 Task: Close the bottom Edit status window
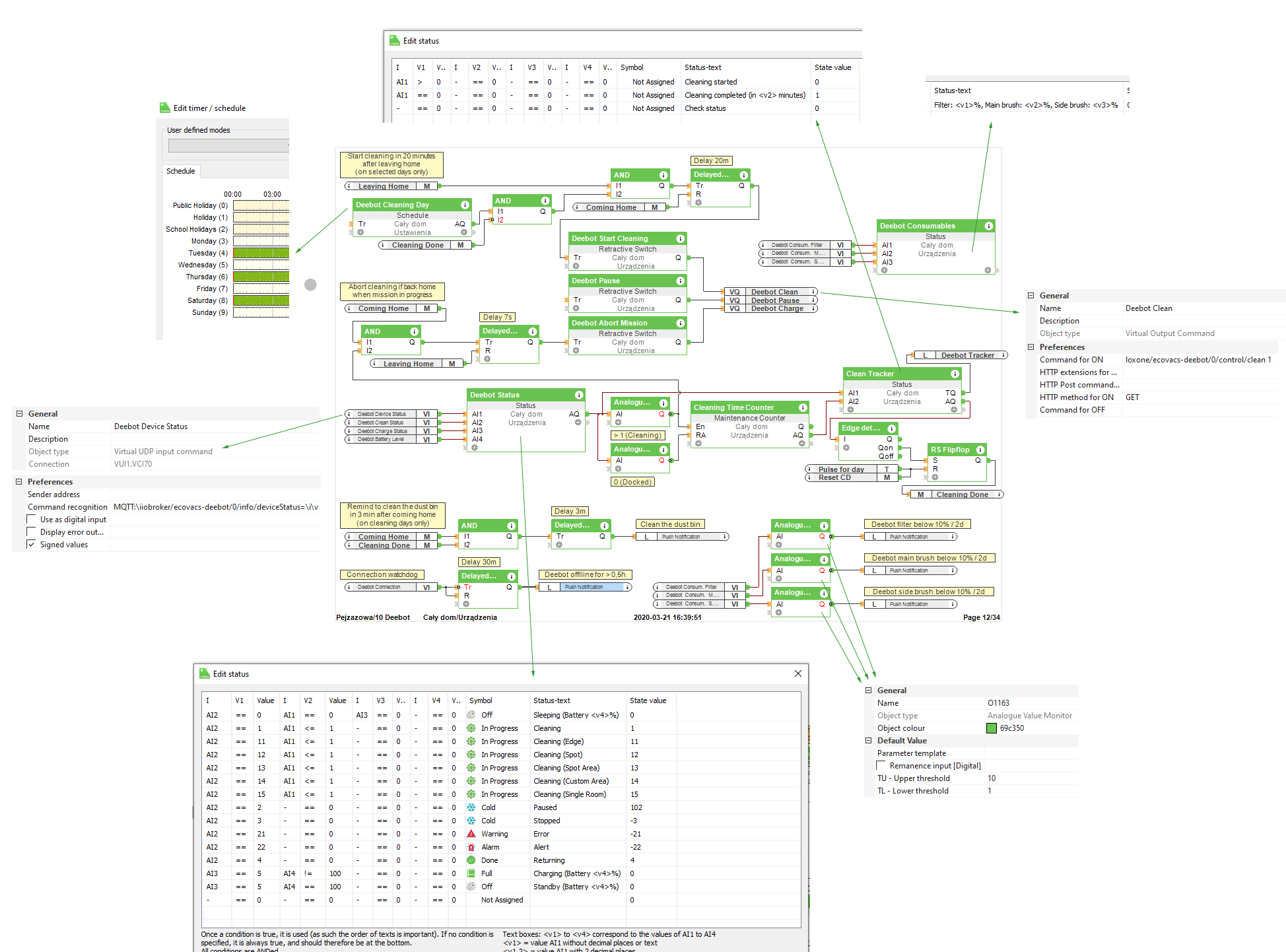(798, 673)
